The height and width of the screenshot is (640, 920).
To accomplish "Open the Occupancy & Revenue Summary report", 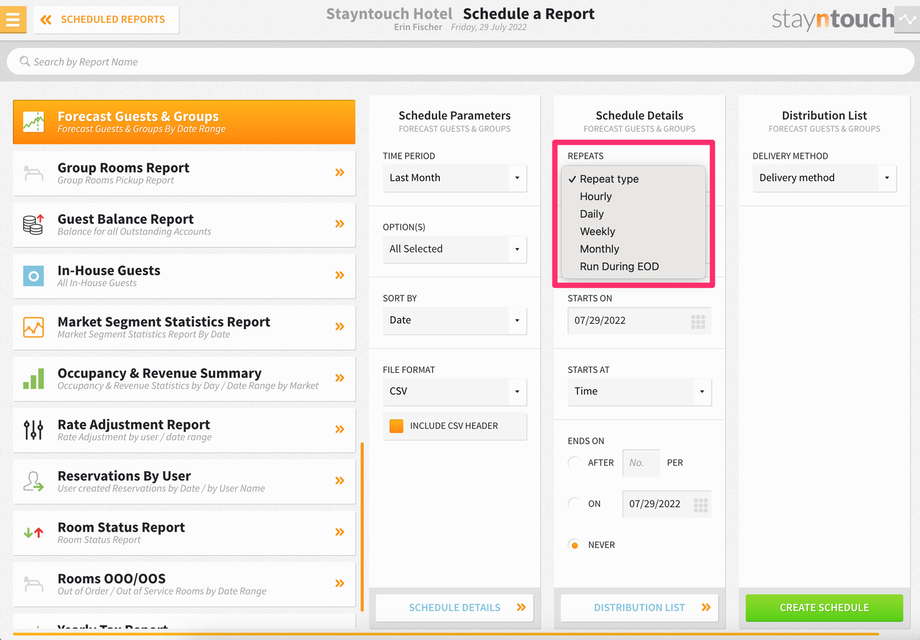I will pyautogui.click(x=184, y=378).
